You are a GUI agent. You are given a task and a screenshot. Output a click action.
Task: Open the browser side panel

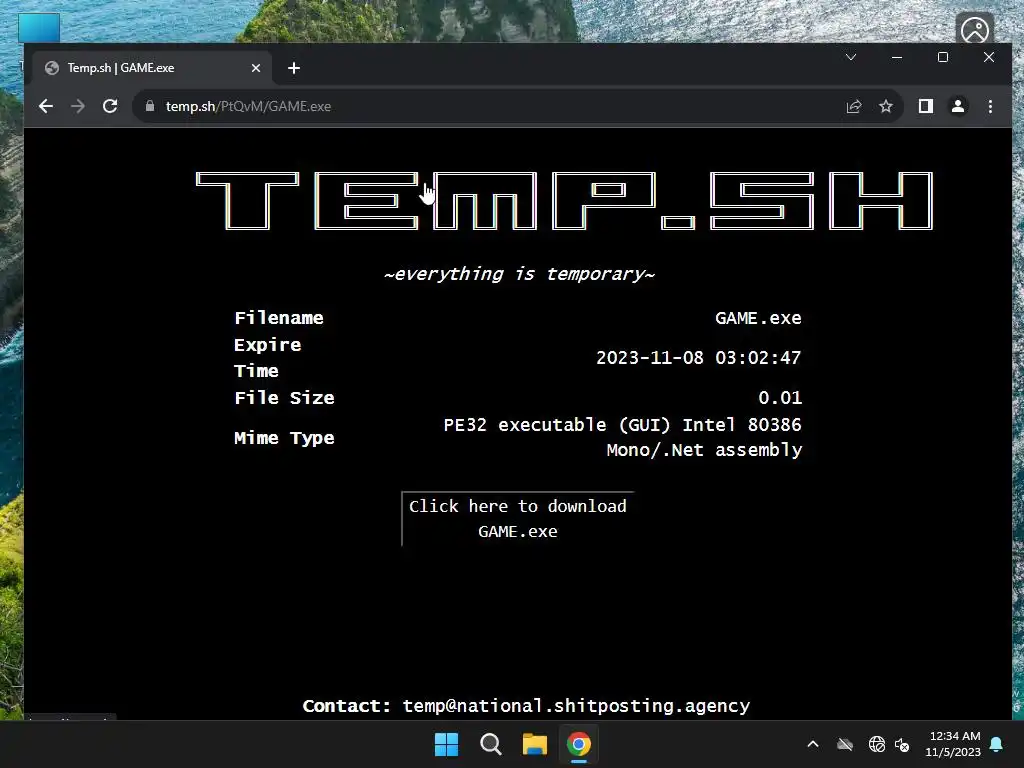coord(925,106)
